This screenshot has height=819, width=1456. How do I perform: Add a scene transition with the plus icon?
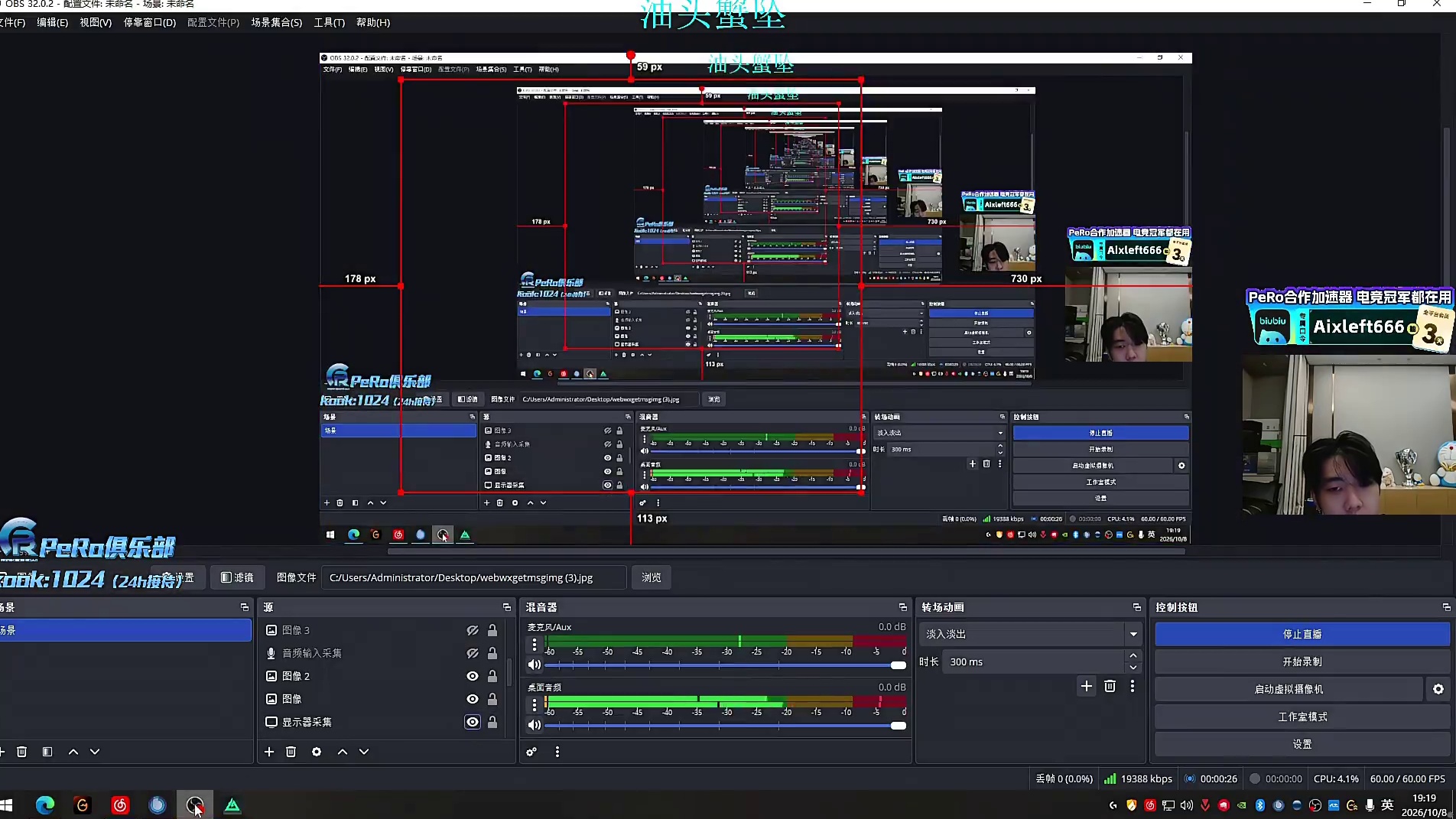(x=1087, y=686)
